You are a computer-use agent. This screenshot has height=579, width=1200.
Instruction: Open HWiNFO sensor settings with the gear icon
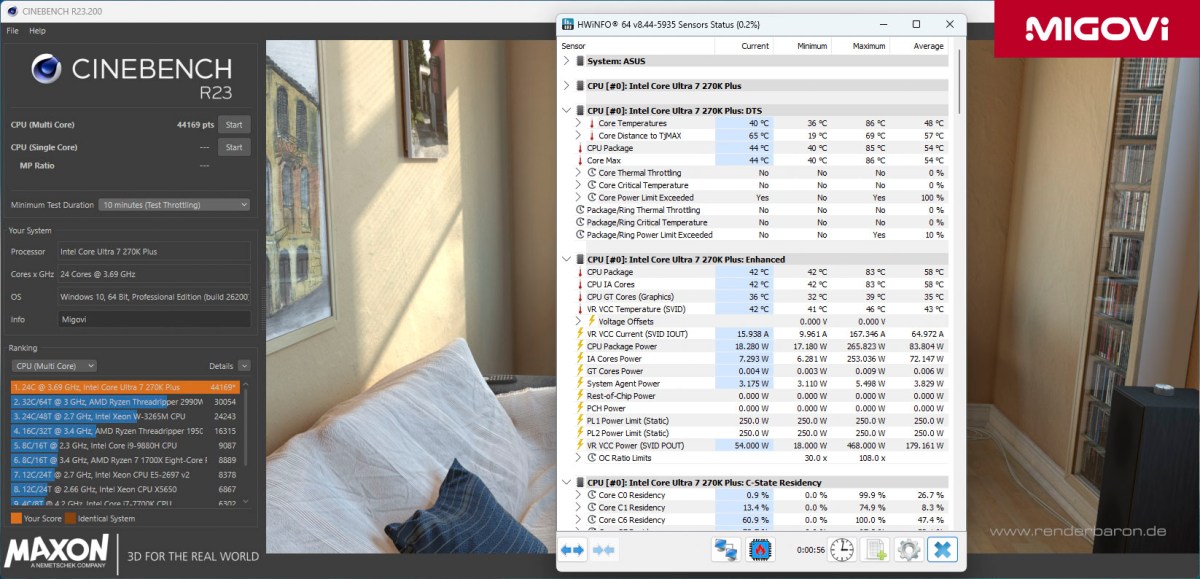click(x=908, y=550)
